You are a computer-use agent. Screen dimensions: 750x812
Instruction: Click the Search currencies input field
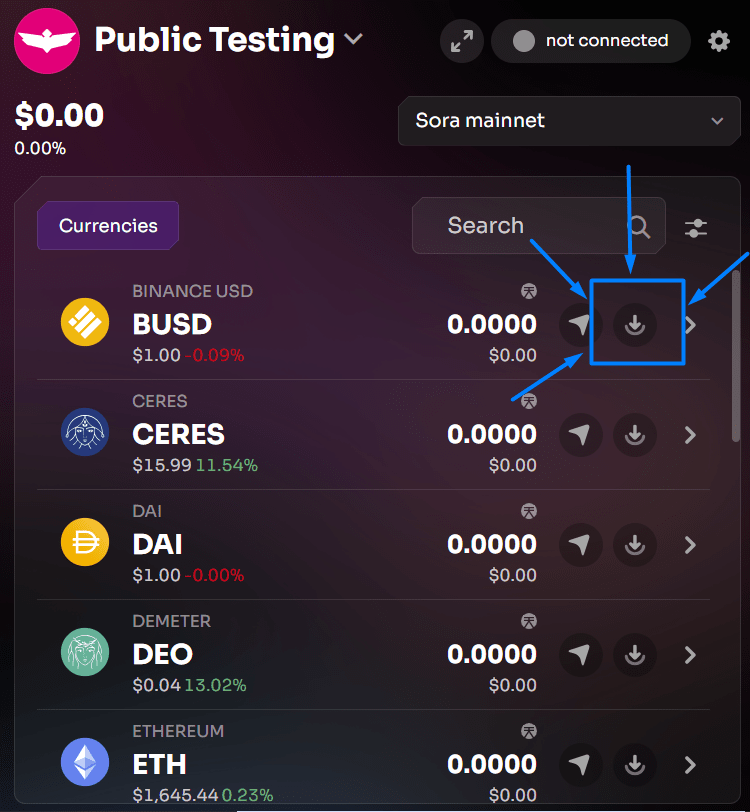click(x=520, y=226)
